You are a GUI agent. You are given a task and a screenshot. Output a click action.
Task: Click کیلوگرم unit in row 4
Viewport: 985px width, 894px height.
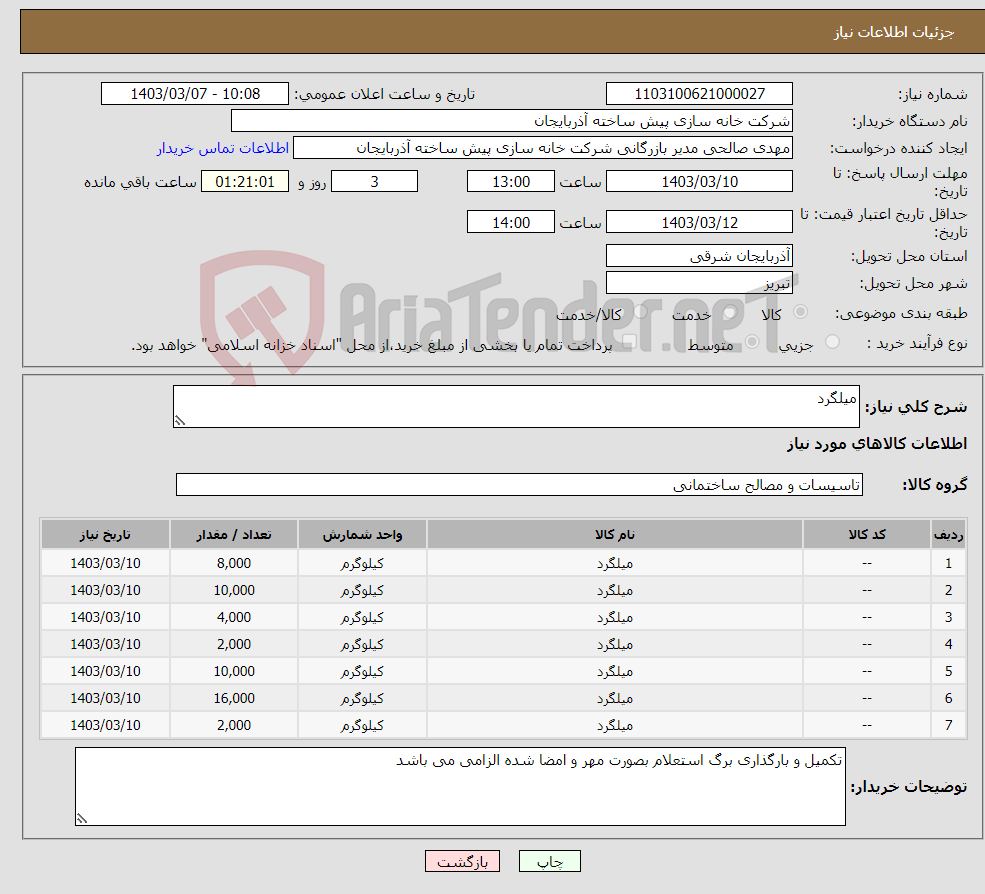point(362,645)
